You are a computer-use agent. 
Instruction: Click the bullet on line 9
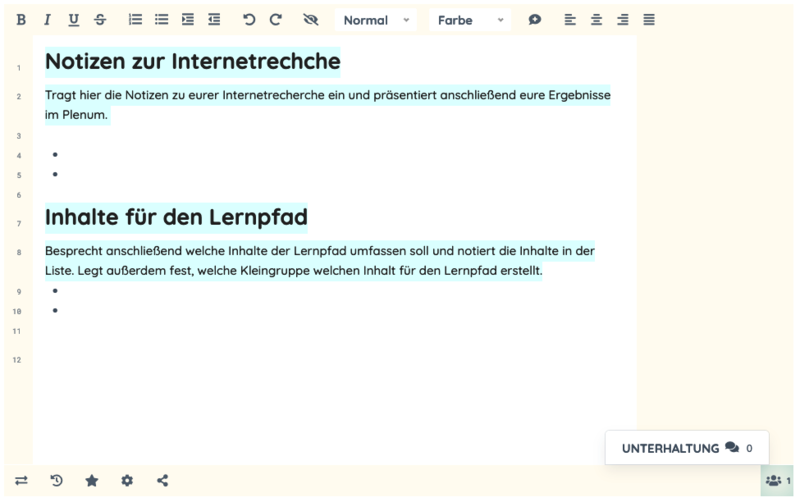(55, 291)
